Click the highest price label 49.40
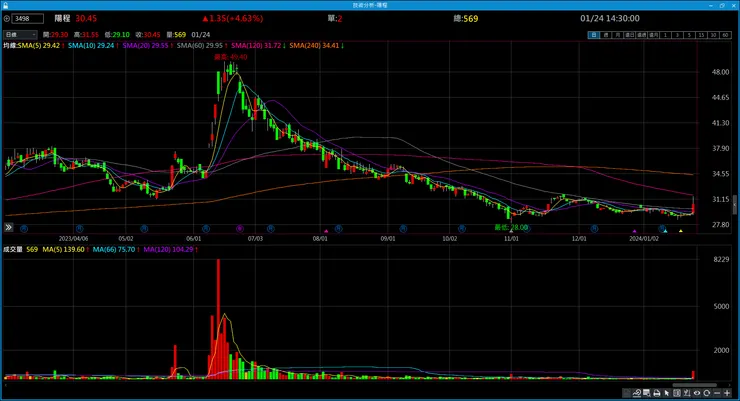The width and height of the screenshot is (740, 401). click(x=230, y=57)
